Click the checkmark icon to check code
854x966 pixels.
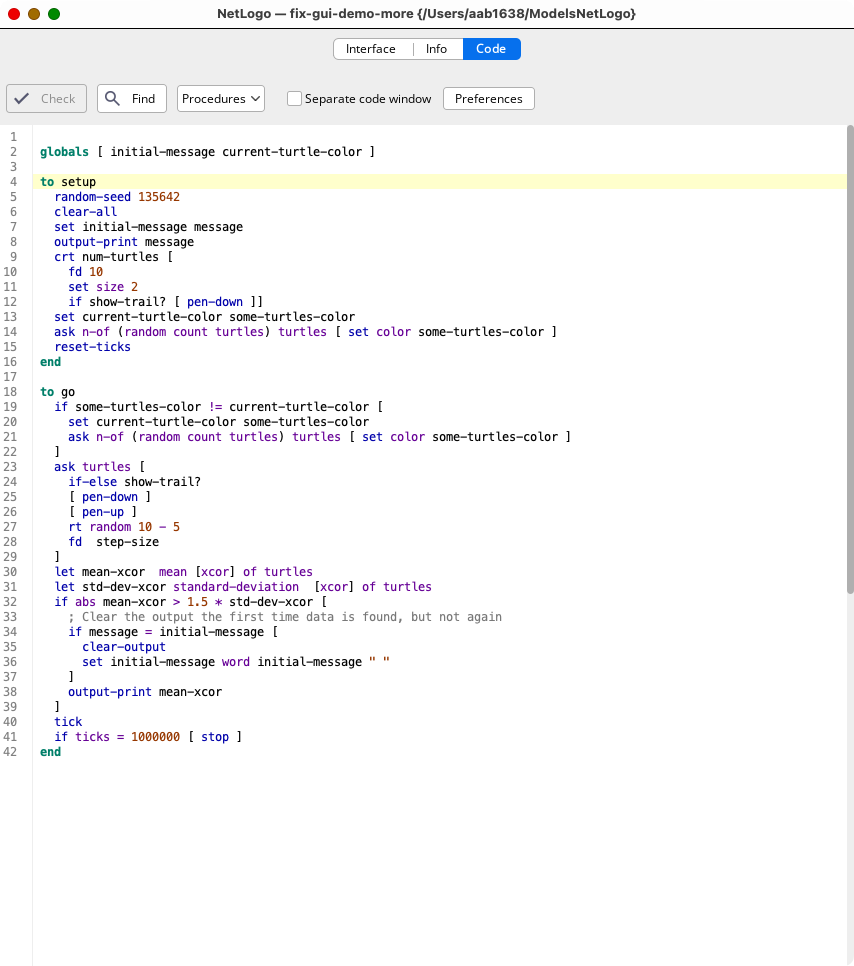click(22, 98)
